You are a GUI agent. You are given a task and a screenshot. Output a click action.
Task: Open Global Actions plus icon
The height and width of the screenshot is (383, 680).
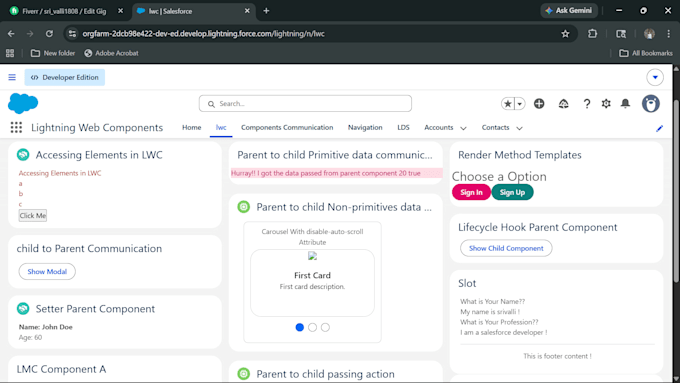pos(539,104)
